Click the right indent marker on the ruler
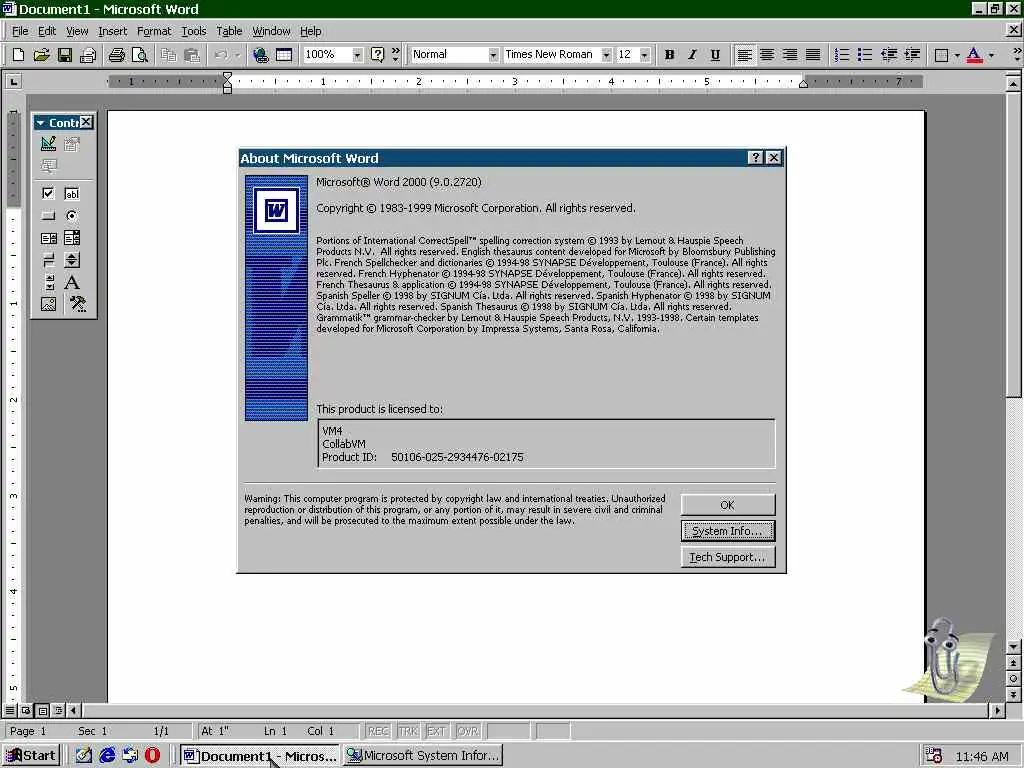 (803, 84)
